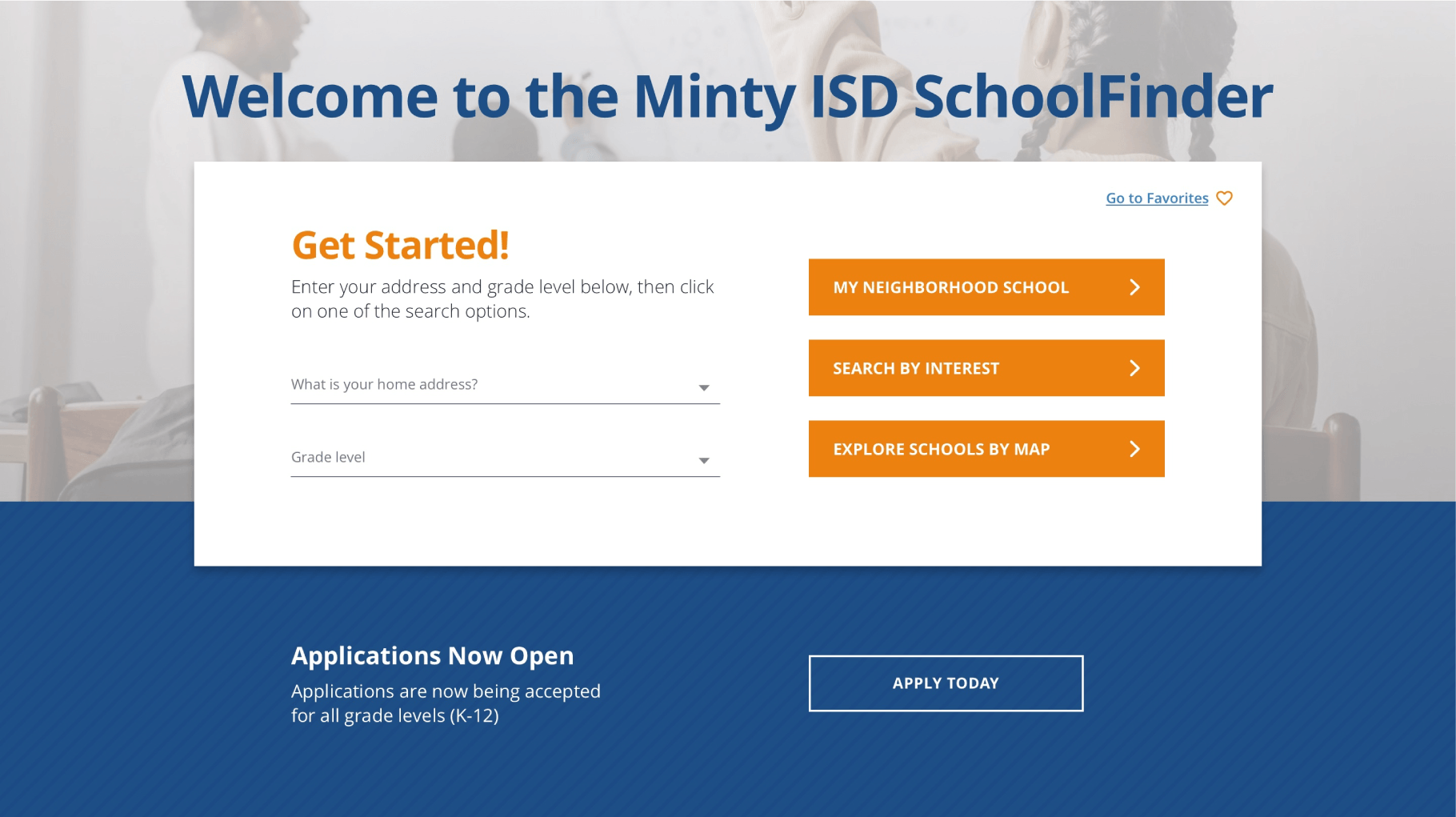1456x817 pixels.
Task: Click the heart icon beside Go to Favorites
Action: pyautogui.click(x=1224, y=198)
